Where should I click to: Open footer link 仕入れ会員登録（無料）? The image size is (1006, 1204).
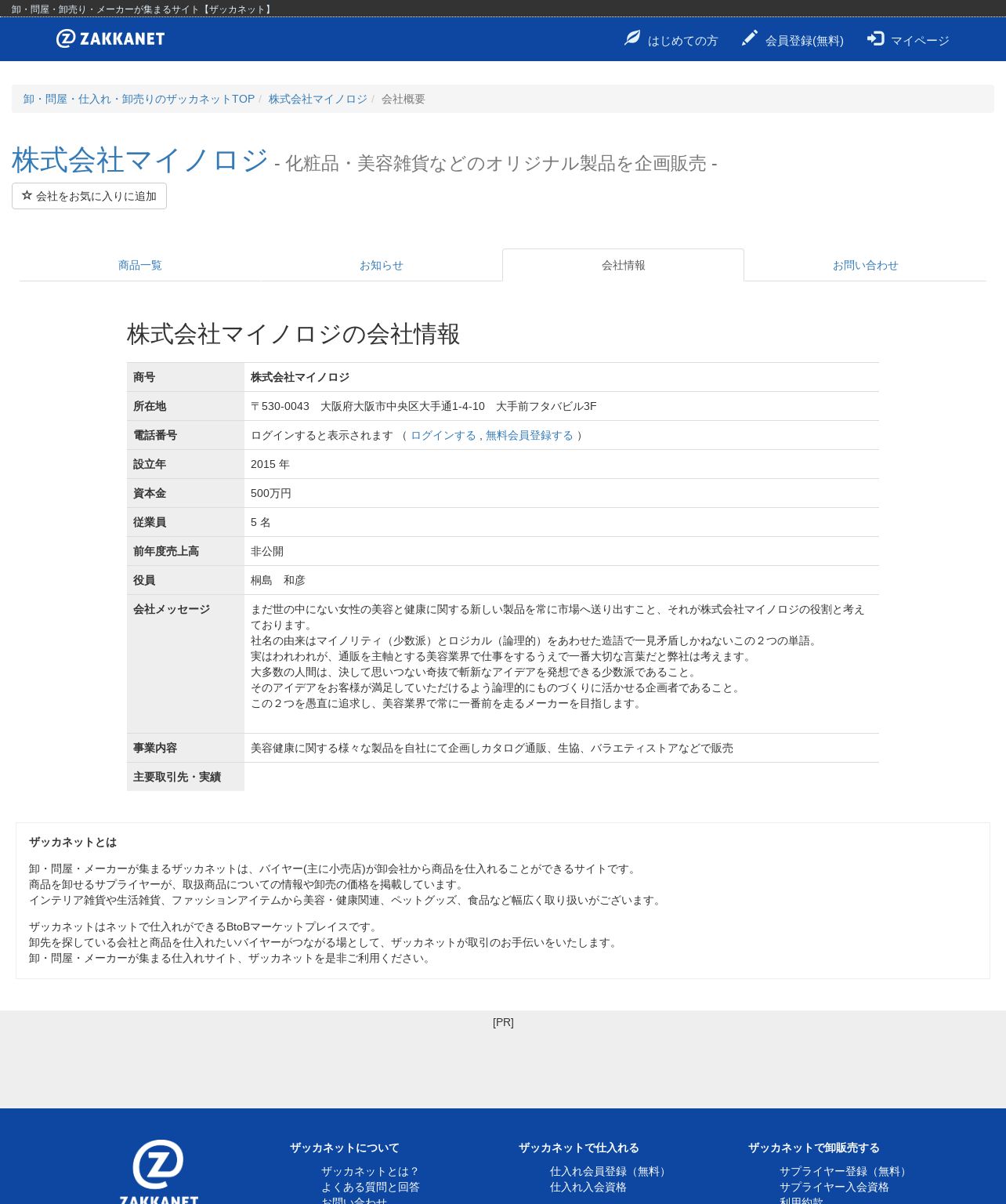point(610,1171)
